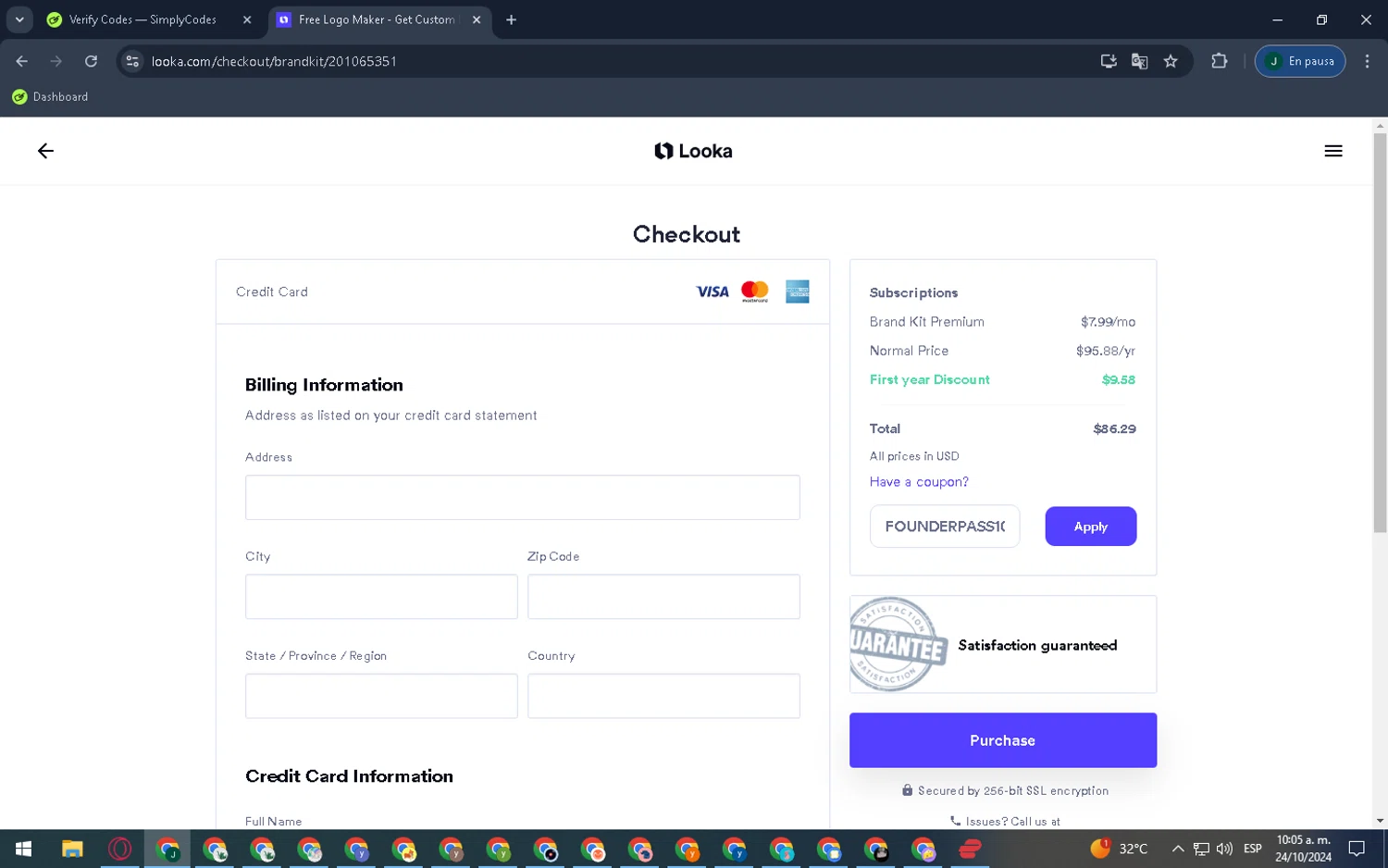Click the Credit Card section label
The width and height of the screenshot is (1388, 868).
pos(271,291)
